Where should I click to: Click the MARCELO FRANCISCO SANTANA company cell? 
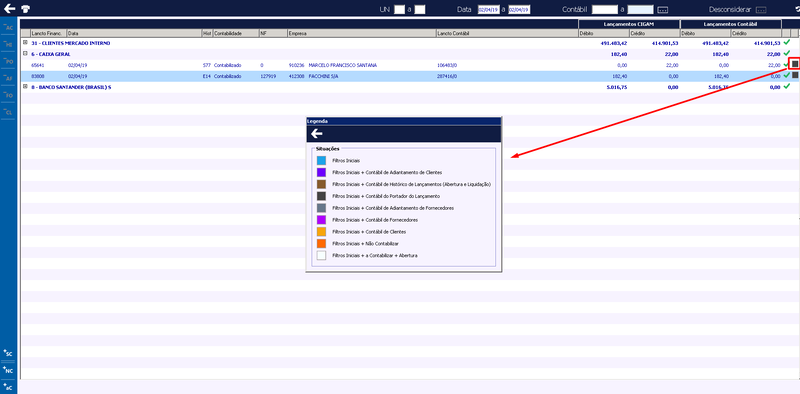343,65
